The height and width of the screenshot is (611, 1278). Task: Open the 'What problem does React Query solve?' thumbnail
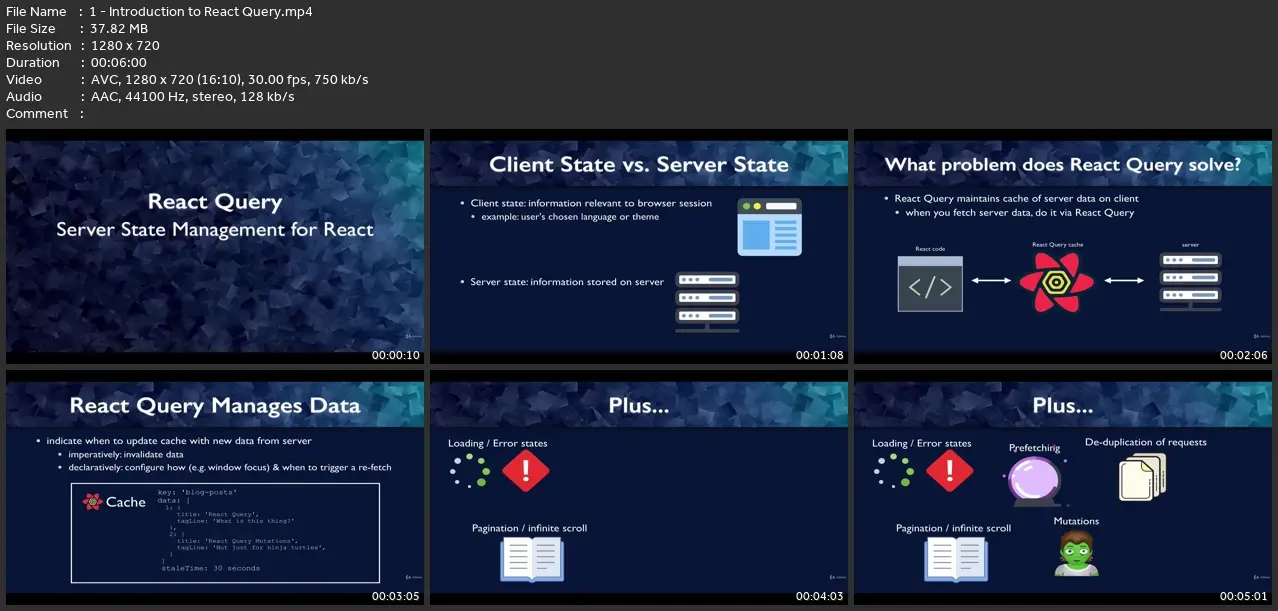1063,246
